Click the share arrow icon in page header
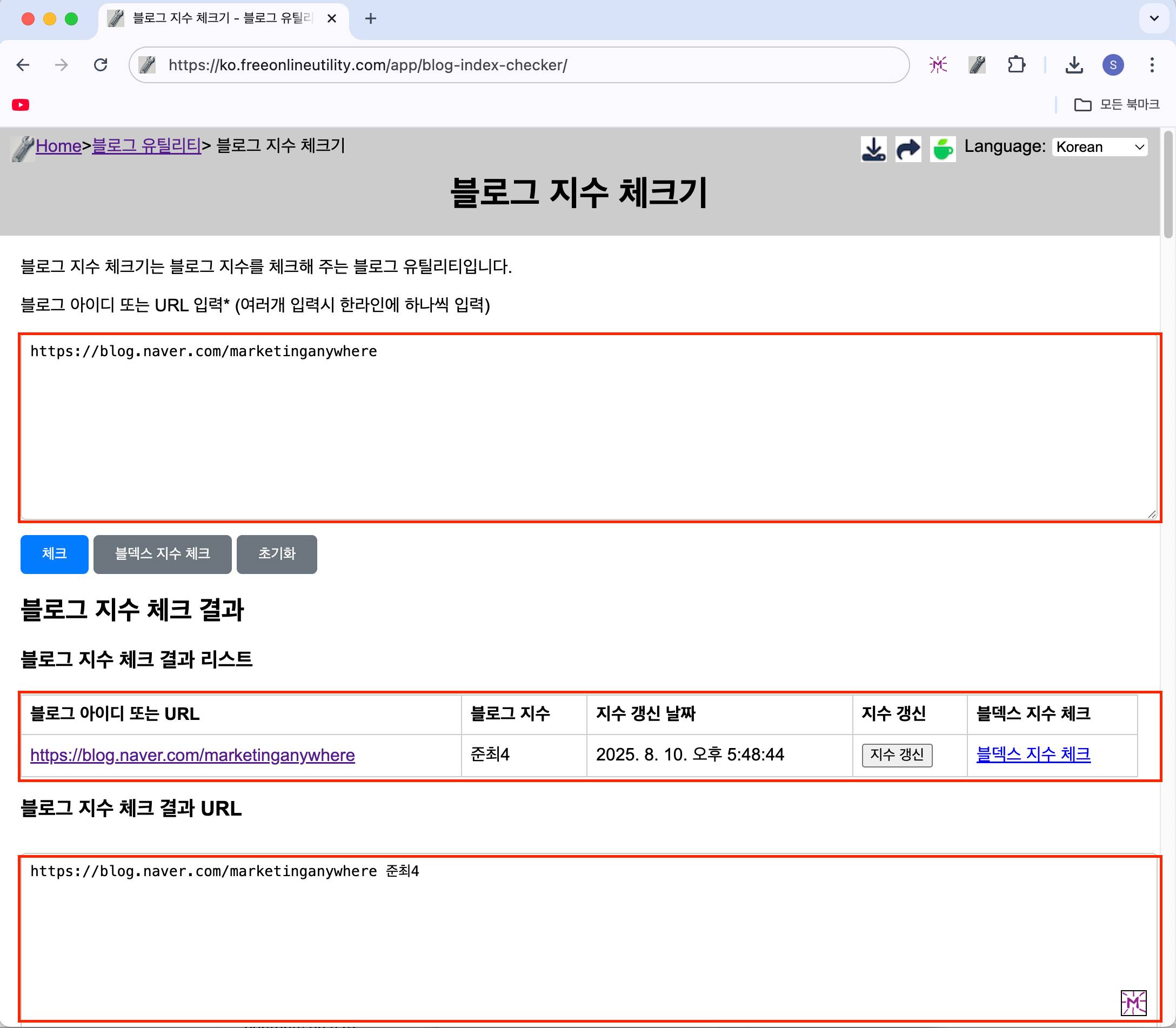The width and height of the screenshot is (1176, 1028). 908,149
